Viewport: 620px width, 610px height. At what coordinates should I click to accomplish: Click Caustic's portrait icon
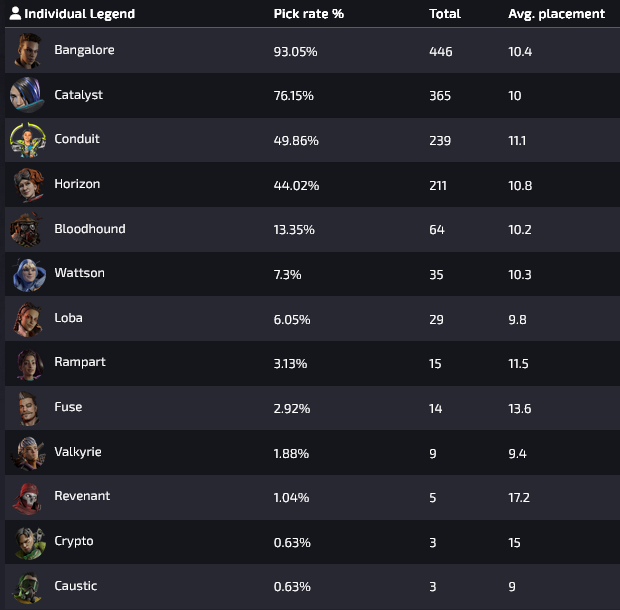click(29, 586)
